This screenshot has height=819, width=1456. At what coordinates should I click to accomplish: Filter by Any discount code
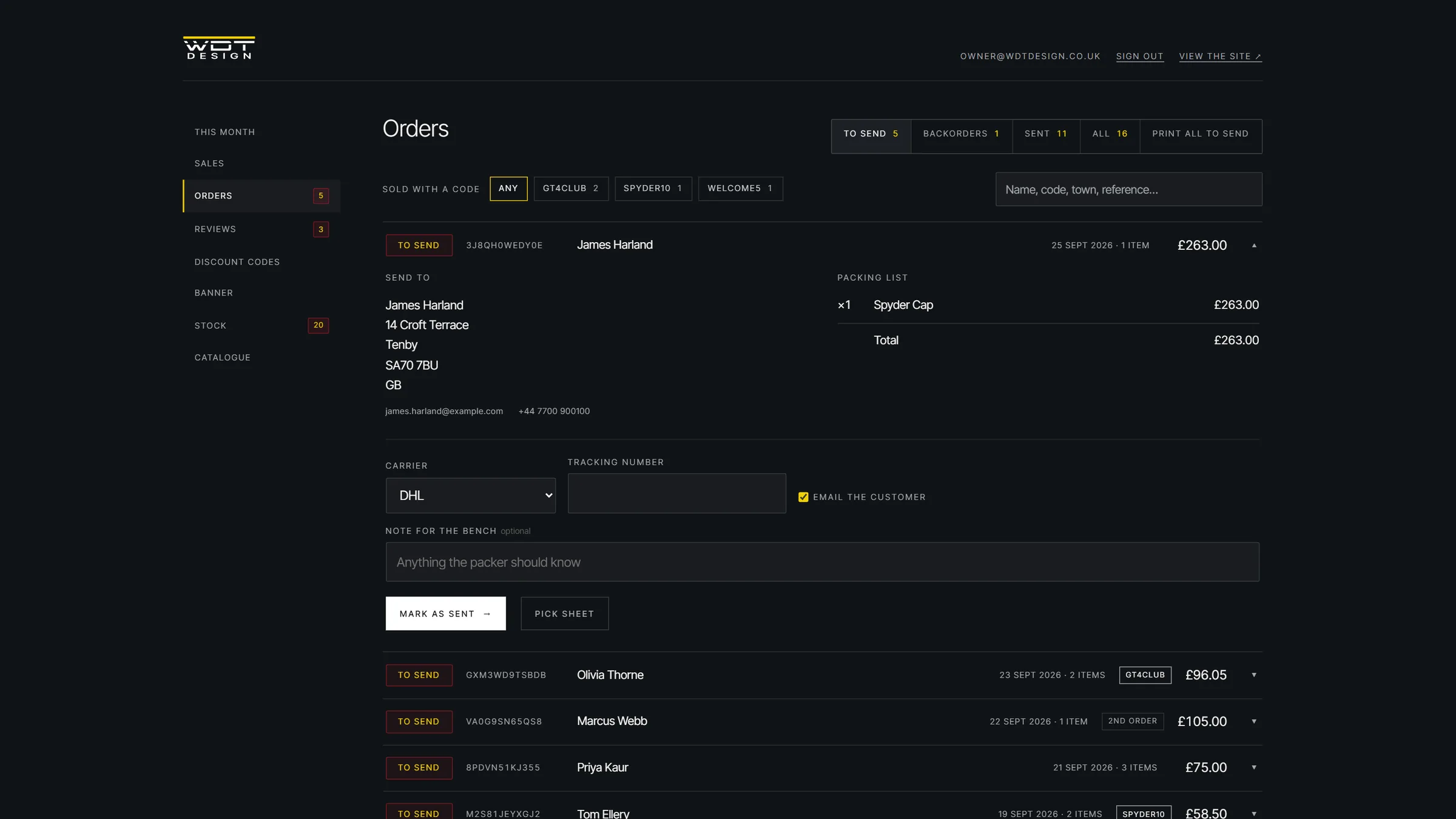[x=508, y=189]
